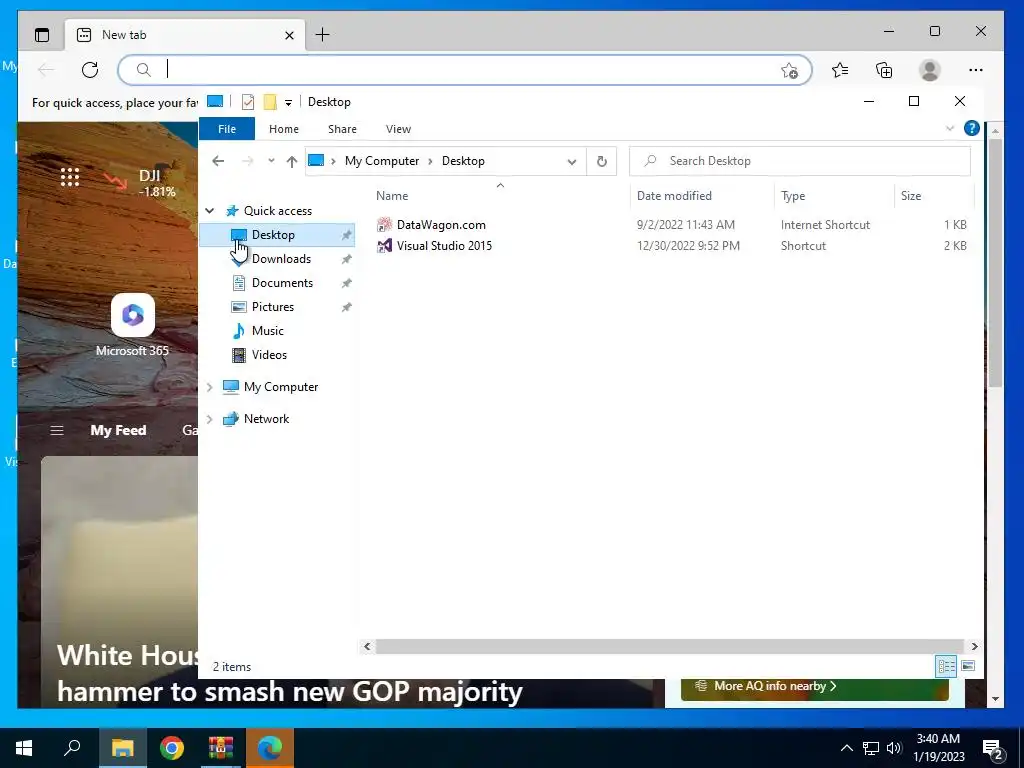
Task: Expand Network tree node
Action: click(x=210, y=419)
